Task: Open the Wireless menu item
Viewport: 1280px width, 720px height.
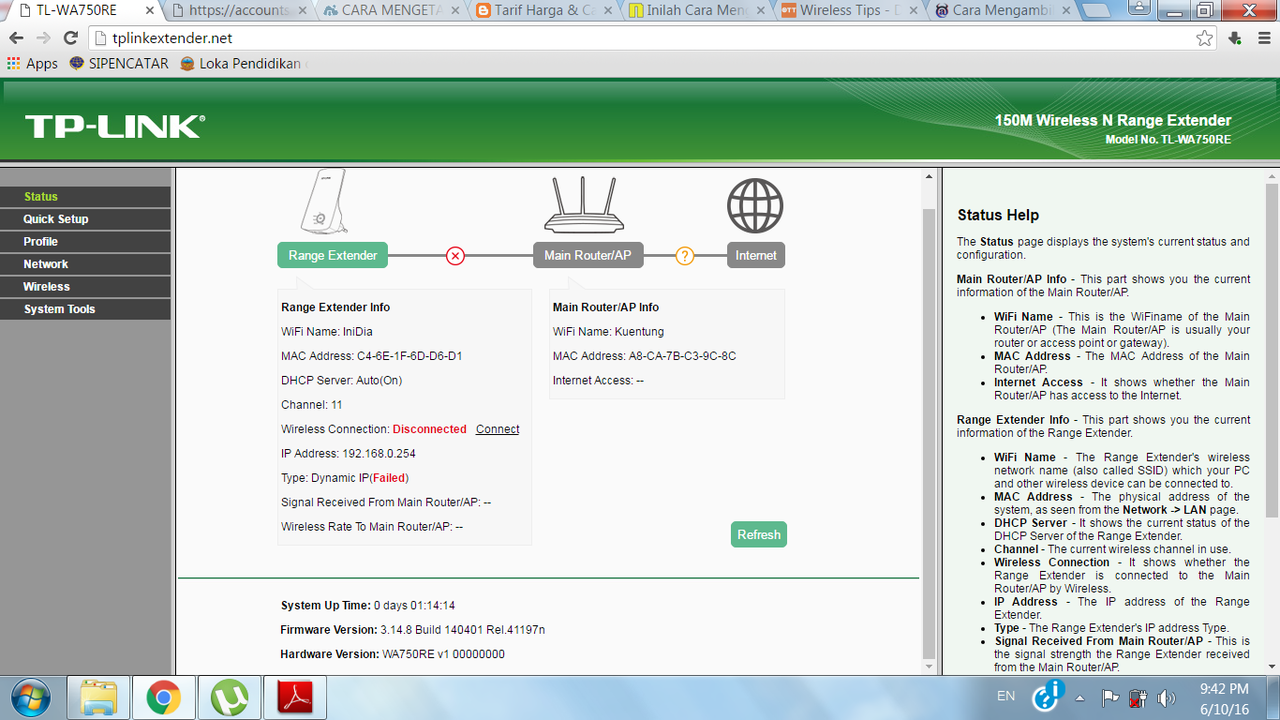Action: pyautogui.click(x=85, y=287)
